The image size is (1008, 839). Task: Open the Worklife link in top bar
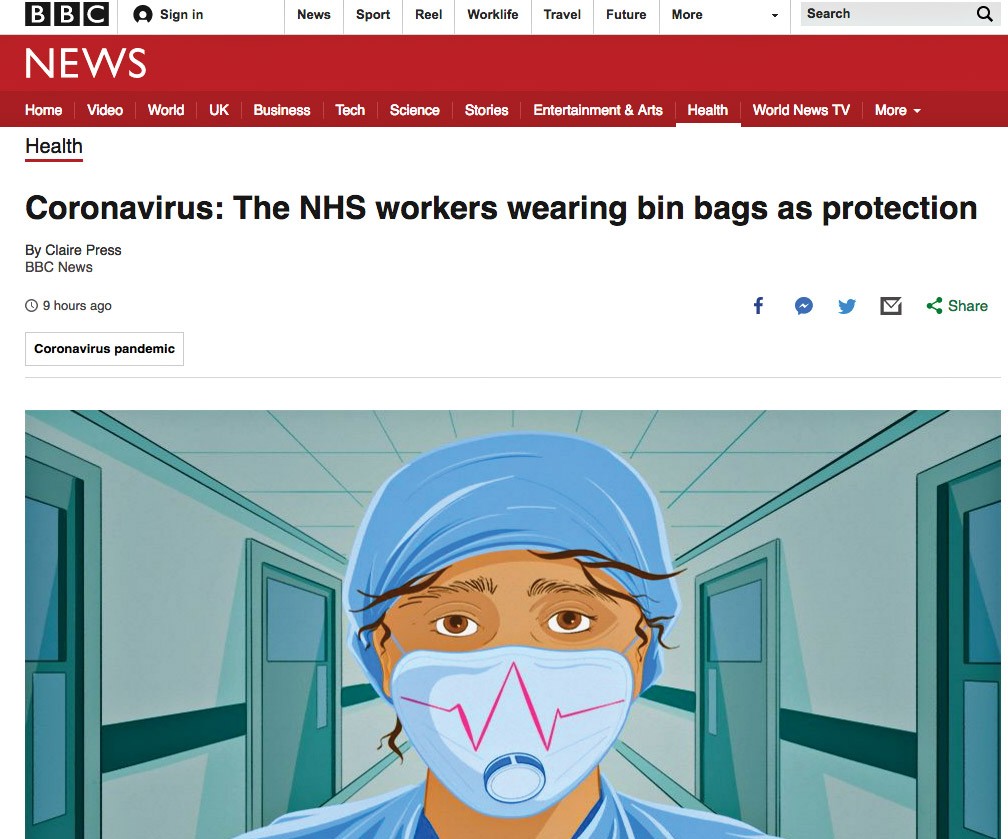pyautogui.click(x=492, y=15)
